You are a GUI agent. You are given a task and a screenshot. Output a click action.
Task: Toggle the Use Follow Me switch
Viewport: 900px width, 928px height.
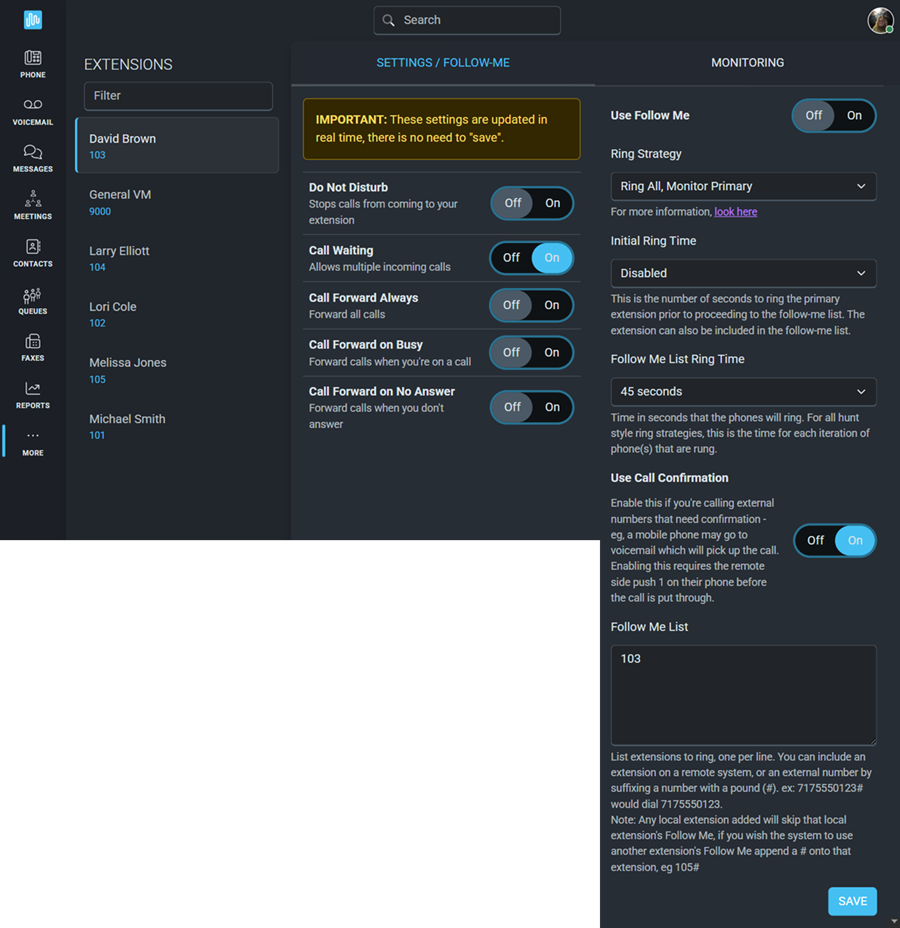[834, 115]
